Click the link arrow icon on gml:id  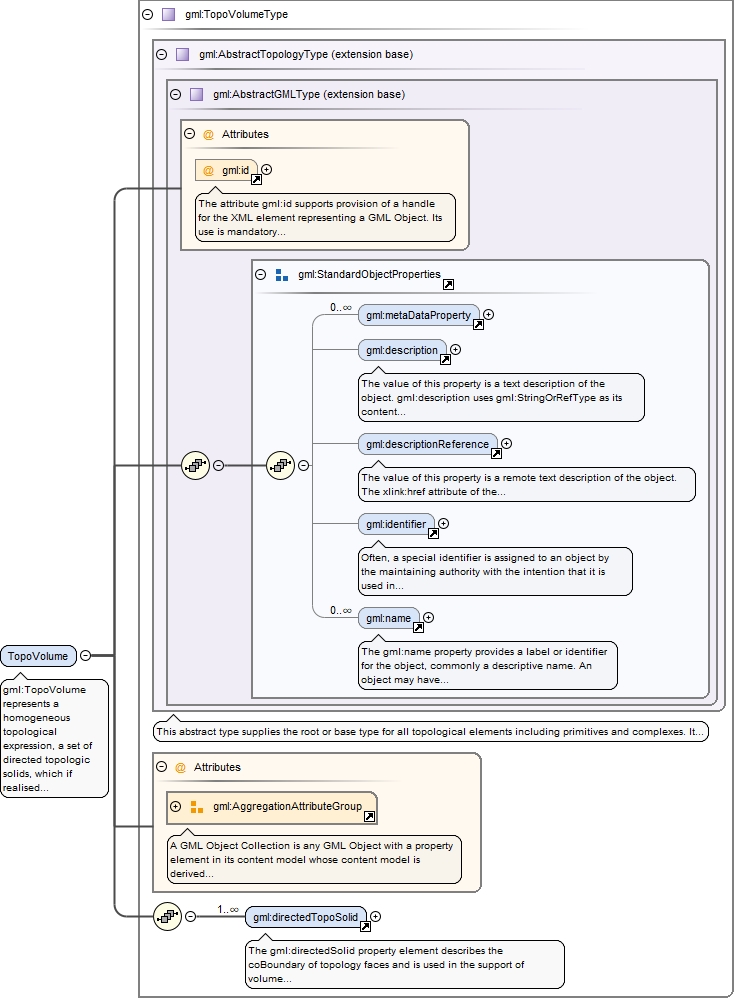coord(256,179)
